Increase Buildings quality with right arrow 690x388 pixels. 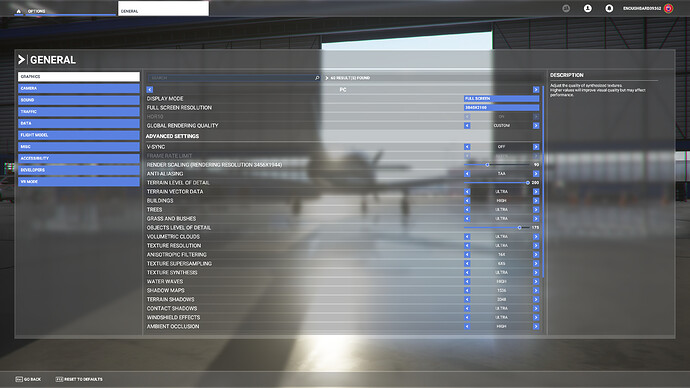point(536,201)
